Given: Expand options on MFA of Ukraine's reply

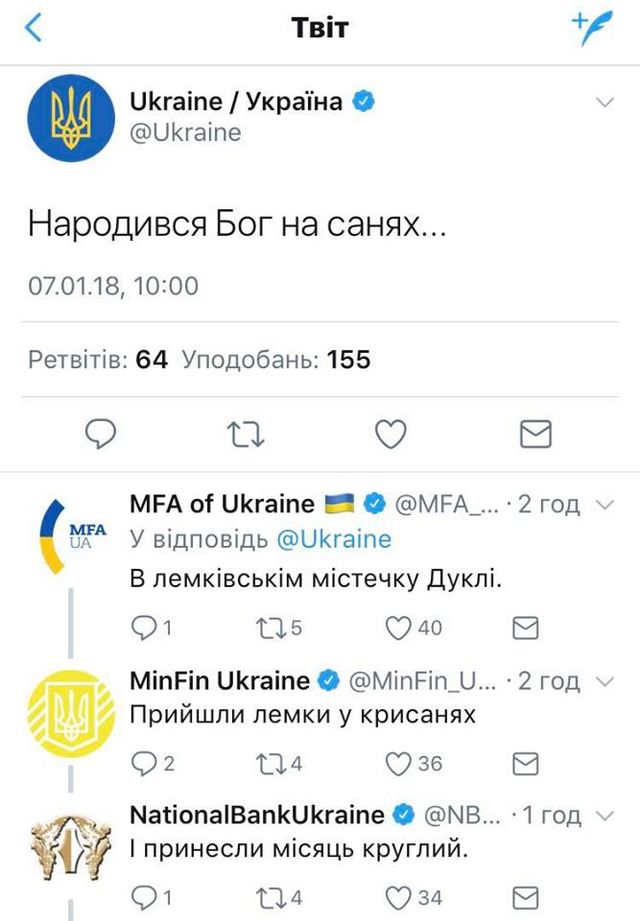Looking at the screenshot, I should (605, 505).
